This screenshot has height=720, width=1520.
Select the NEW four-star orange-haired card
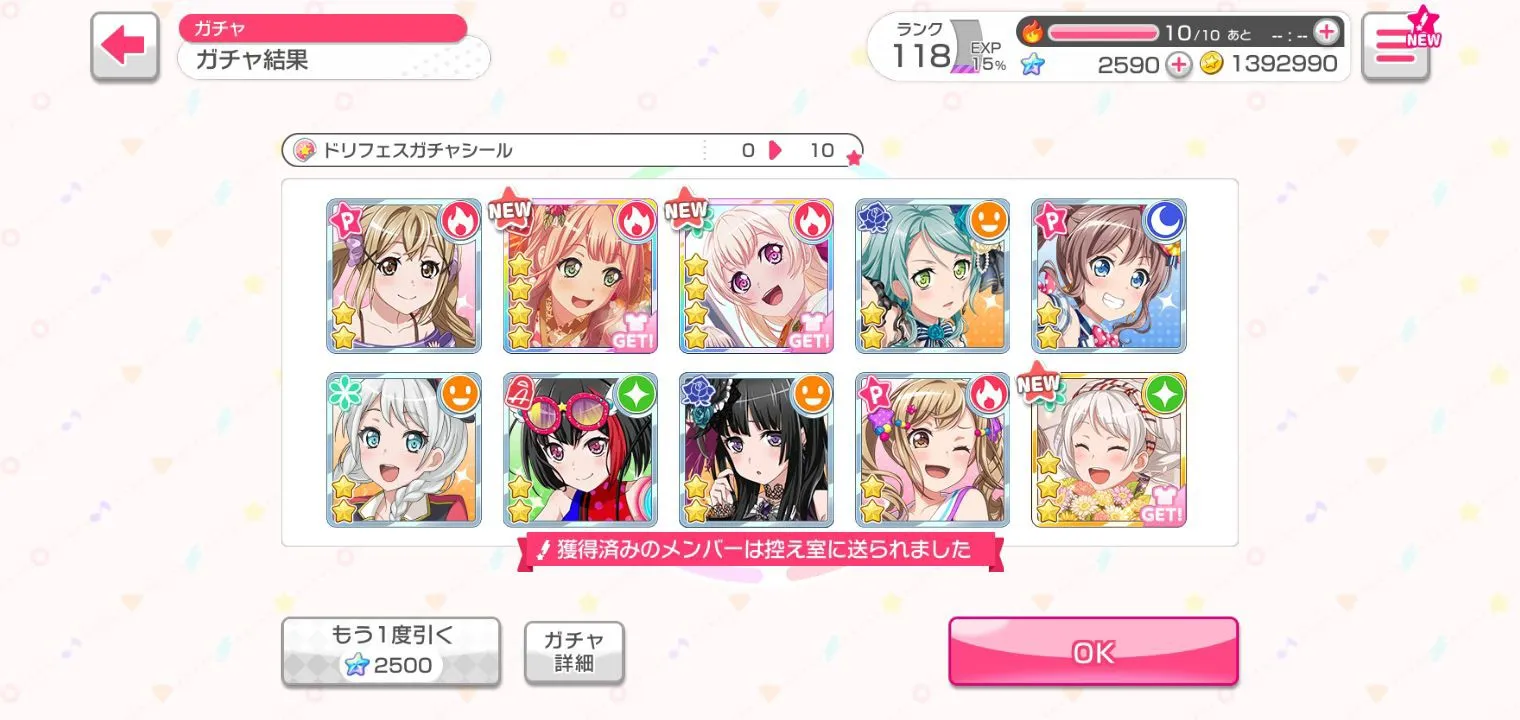580,276
